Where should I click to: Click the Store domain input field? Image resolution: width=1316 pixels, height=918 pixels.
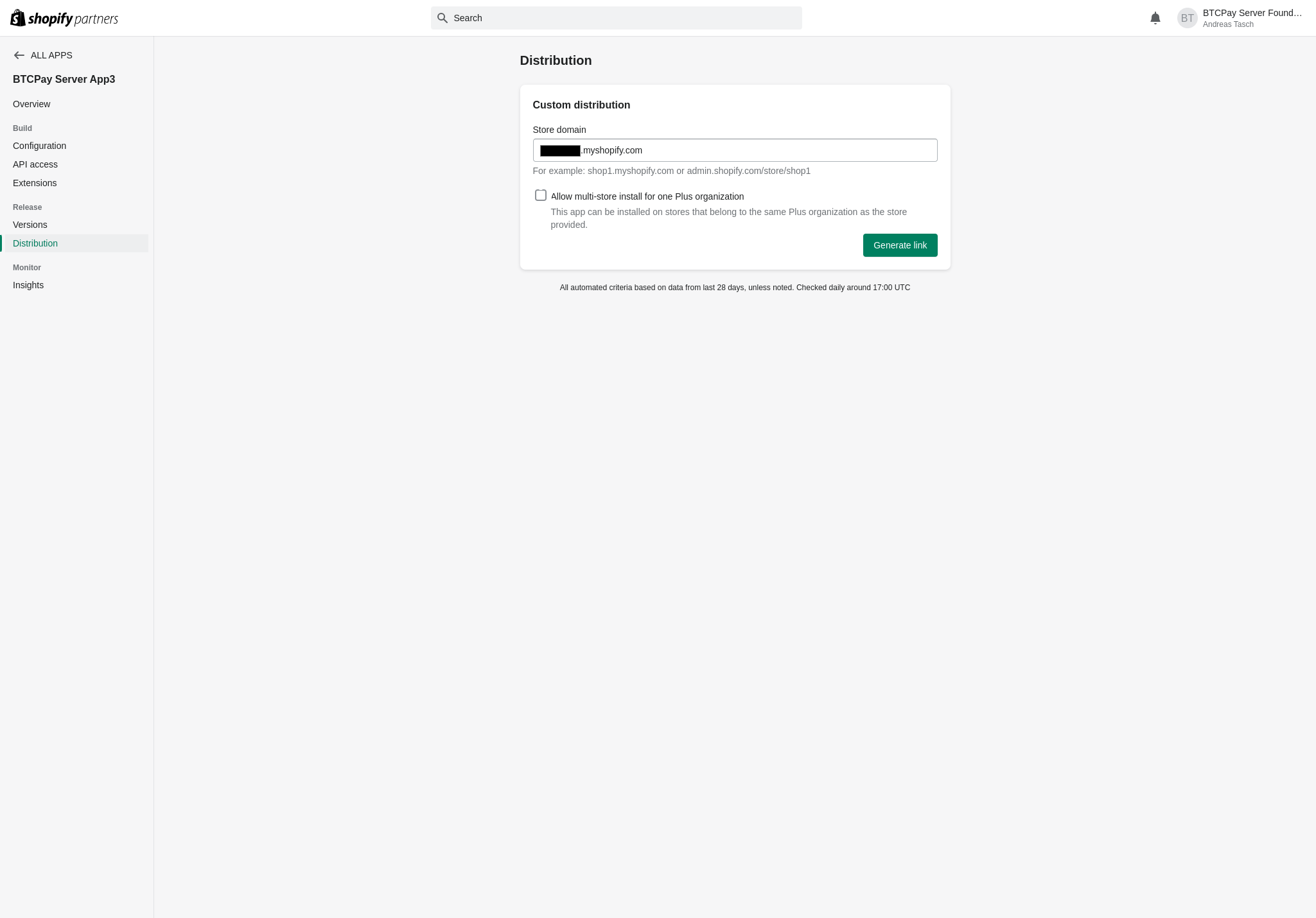click(x=735, y=150)
